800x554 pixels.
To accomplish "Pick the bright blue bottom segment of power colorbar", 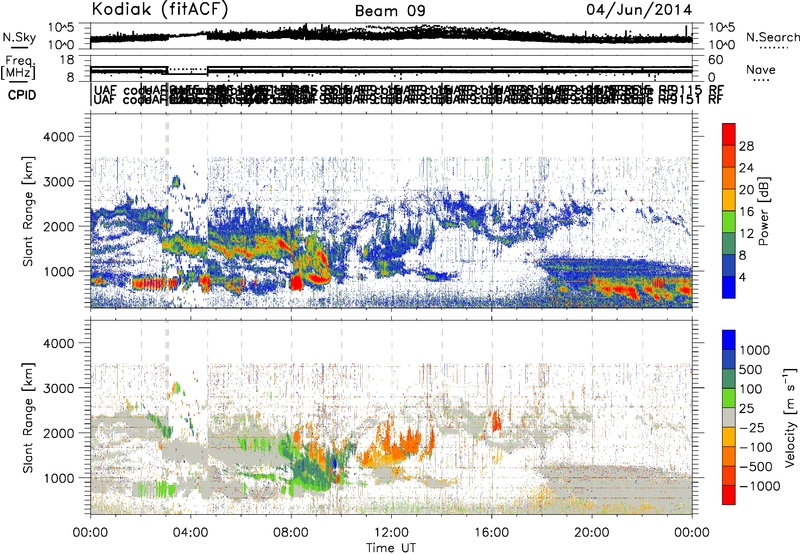I will point(729,288).
